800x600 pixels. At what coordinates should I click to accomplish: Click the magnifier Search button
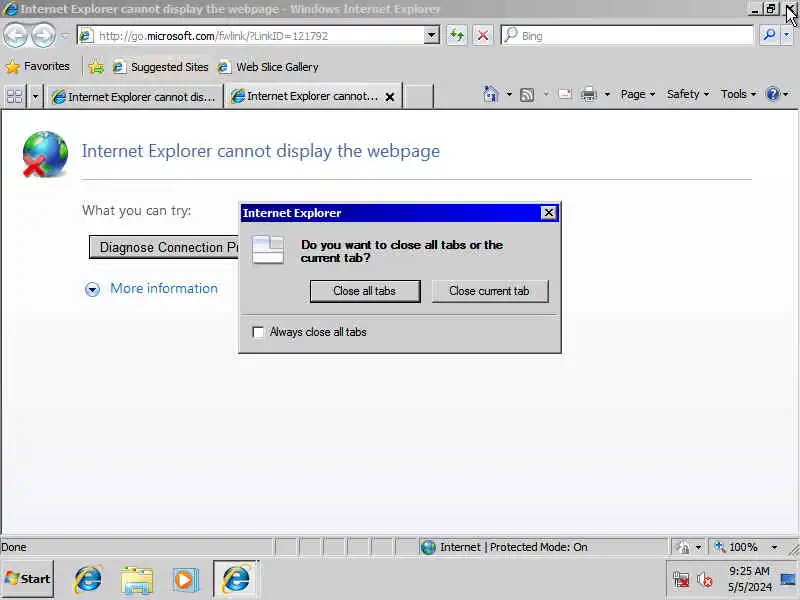tap(769, 35)
